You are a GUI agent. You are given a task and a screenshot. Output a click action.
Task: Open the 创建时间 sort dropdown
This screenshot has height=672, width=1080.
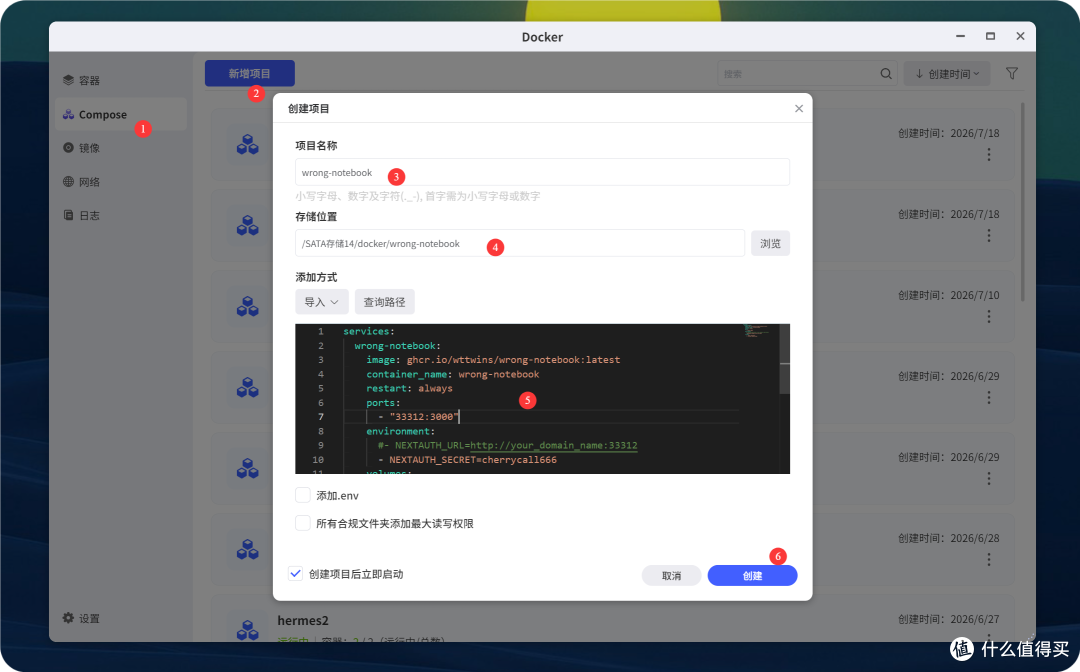coord(947,74)
